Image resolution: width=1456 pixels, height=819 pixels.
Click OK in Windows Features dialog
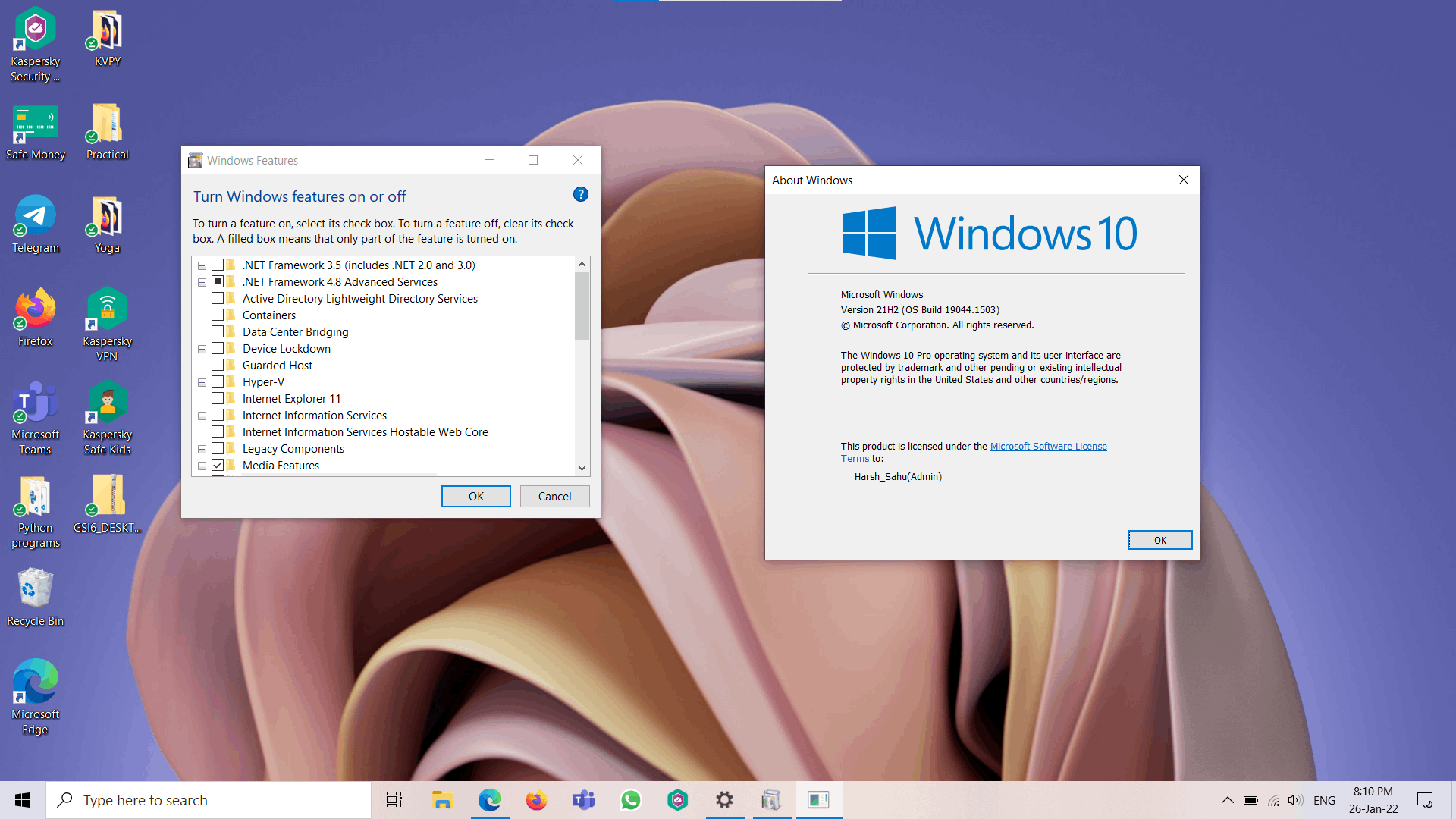(x=476, y=497)
